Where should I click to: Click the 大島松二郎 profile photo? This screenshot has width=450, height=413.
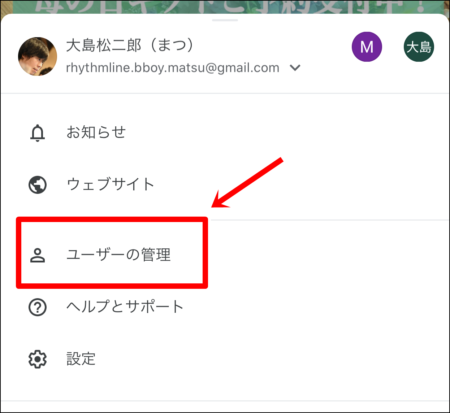[37, 56]
